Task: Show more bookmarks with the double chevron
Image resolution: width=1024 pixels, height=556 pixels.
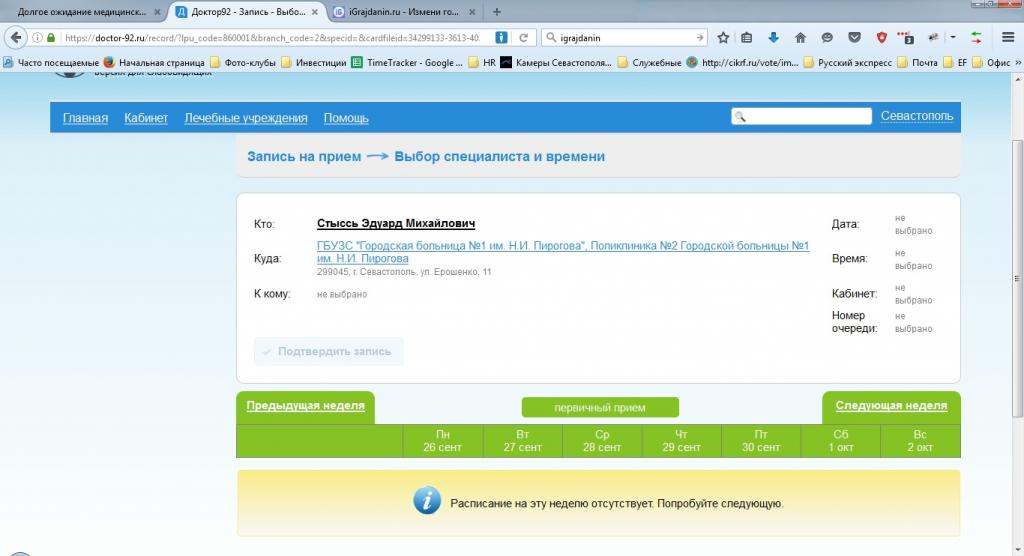Action: tap(1017, 63)
